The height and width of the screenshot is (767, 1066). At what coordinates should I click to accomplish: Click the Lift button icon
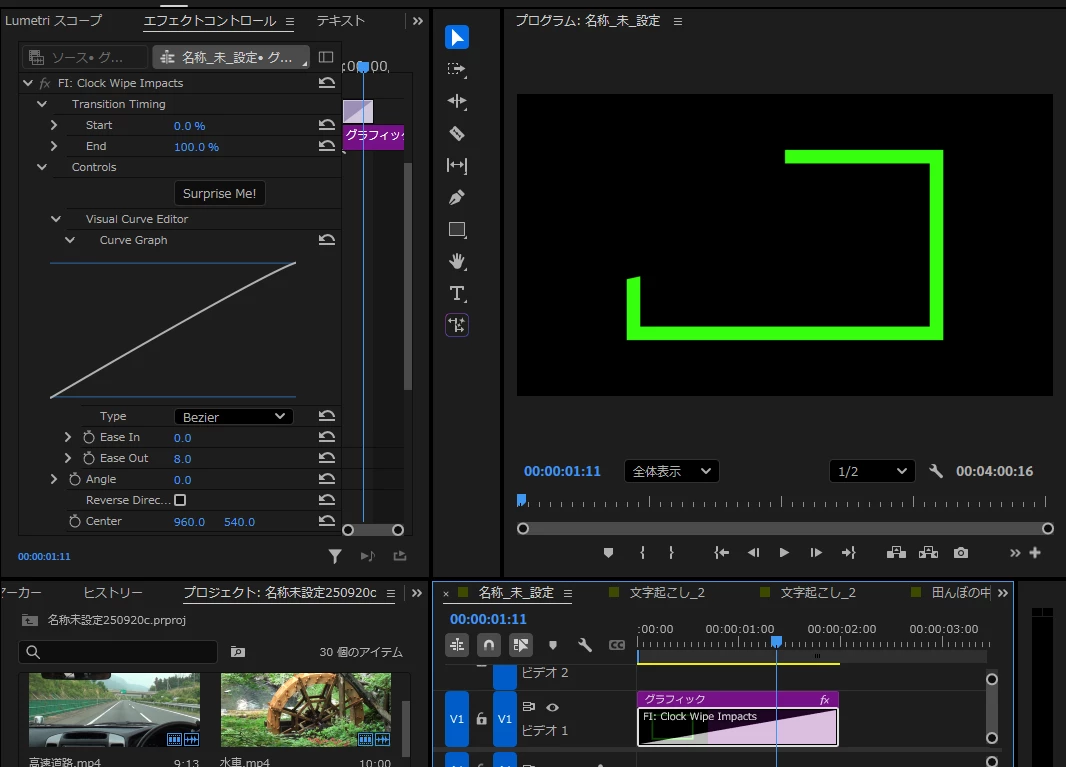(x=896, y=553)
